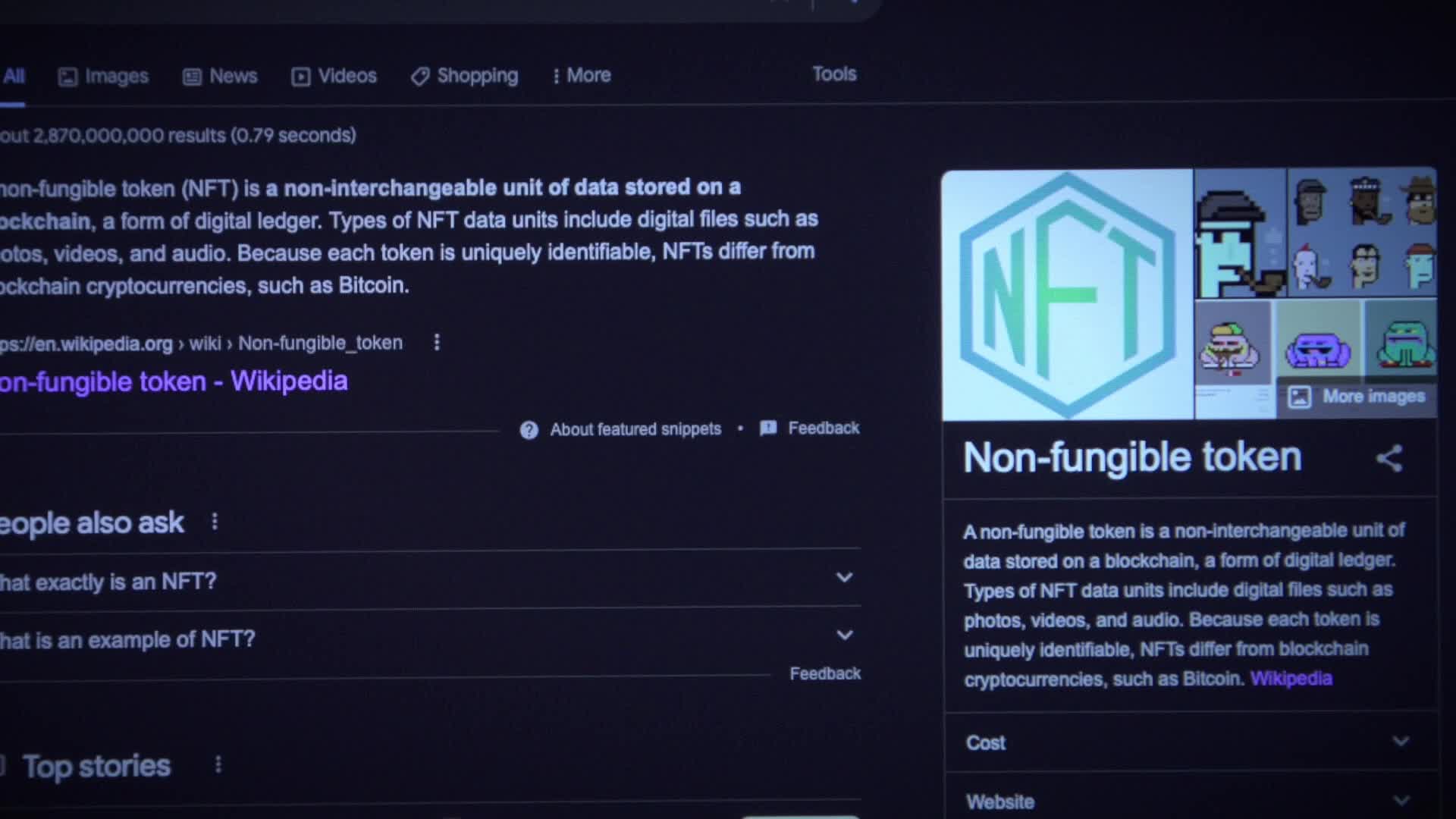The width and height of the screenshot is (1456, 819).
Task: Expand the 'What exactly is an NFT?' question
Action: [x=429, y=580]
